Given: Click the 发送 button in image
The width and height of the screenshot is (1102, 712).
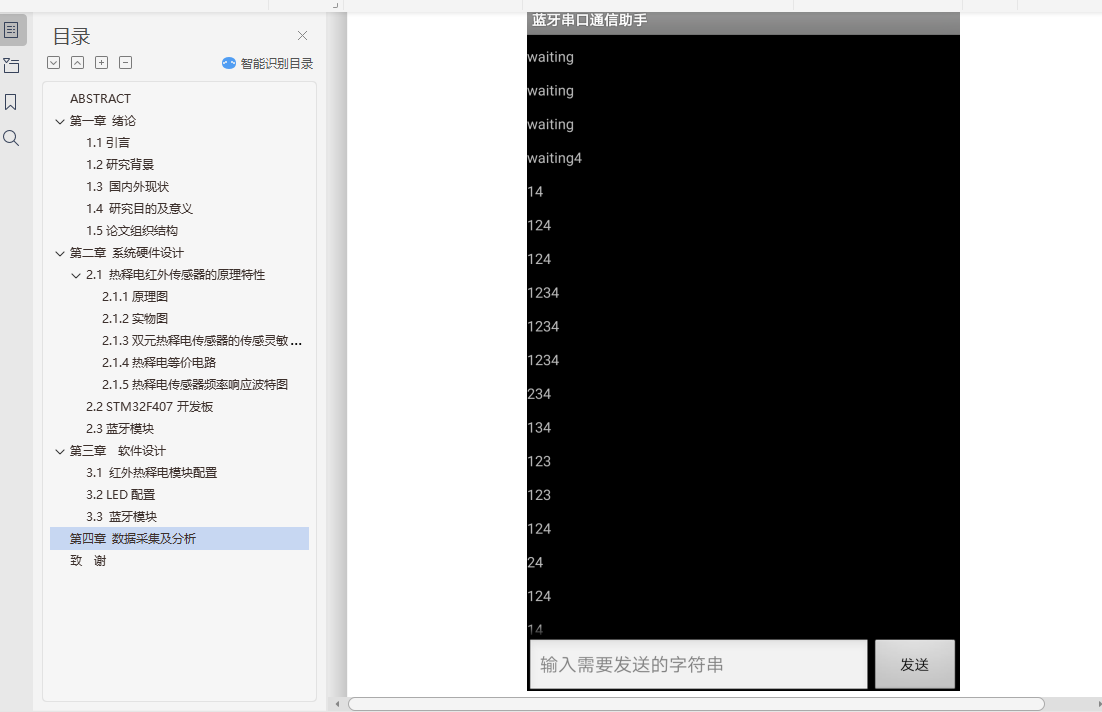Looking at the screenshot, I should [x=914, y=664].
